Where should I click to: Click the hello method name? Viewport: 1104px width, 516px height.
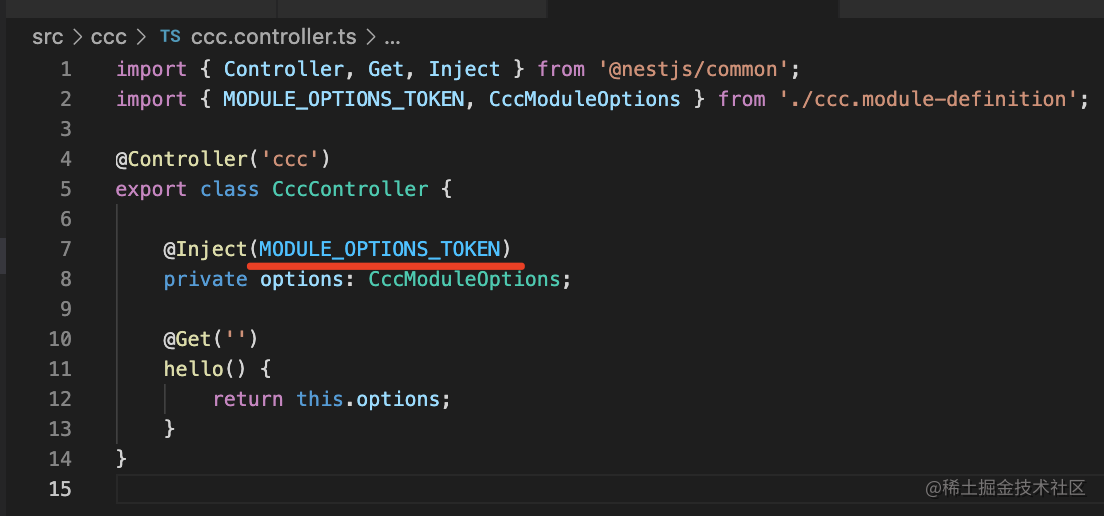pyautogui.click(x=194, y=369)
